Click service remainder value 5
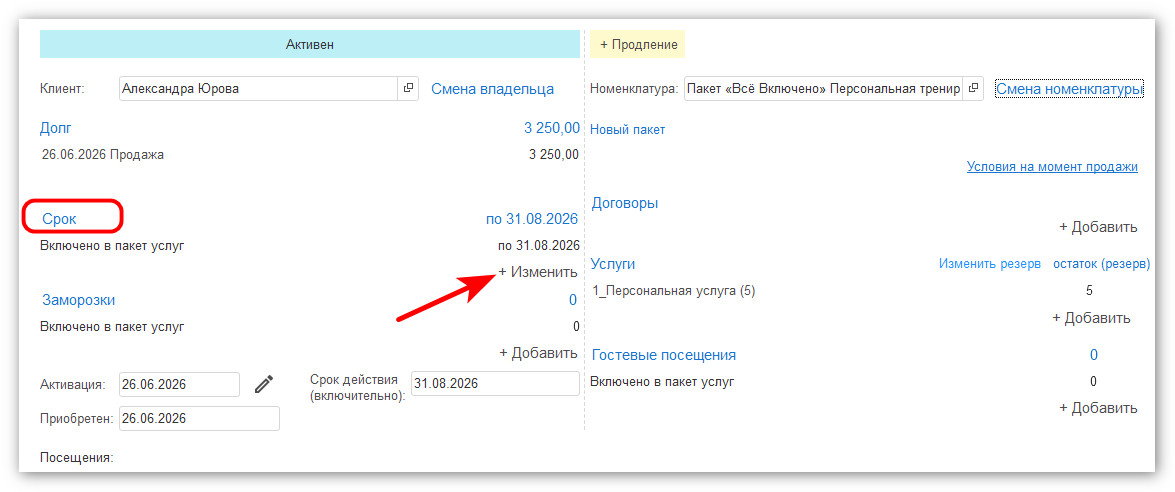The height and width of the screenshot is (492, 1175). pyautogui.click(x=1089, y=291)
